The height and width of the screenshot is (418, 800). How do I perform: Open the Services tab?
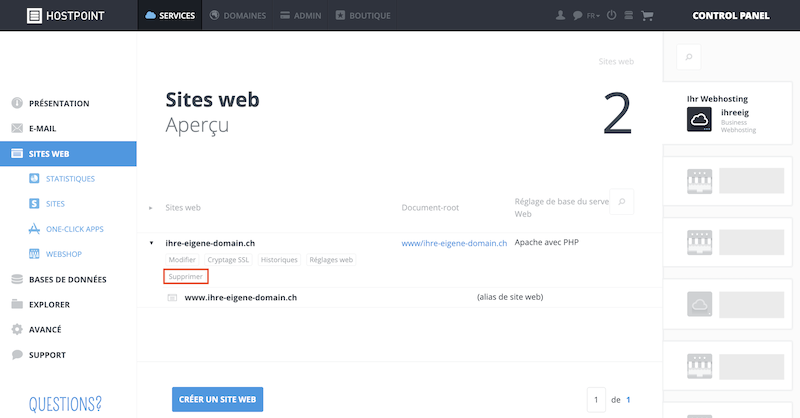click(x=170, y=16)
